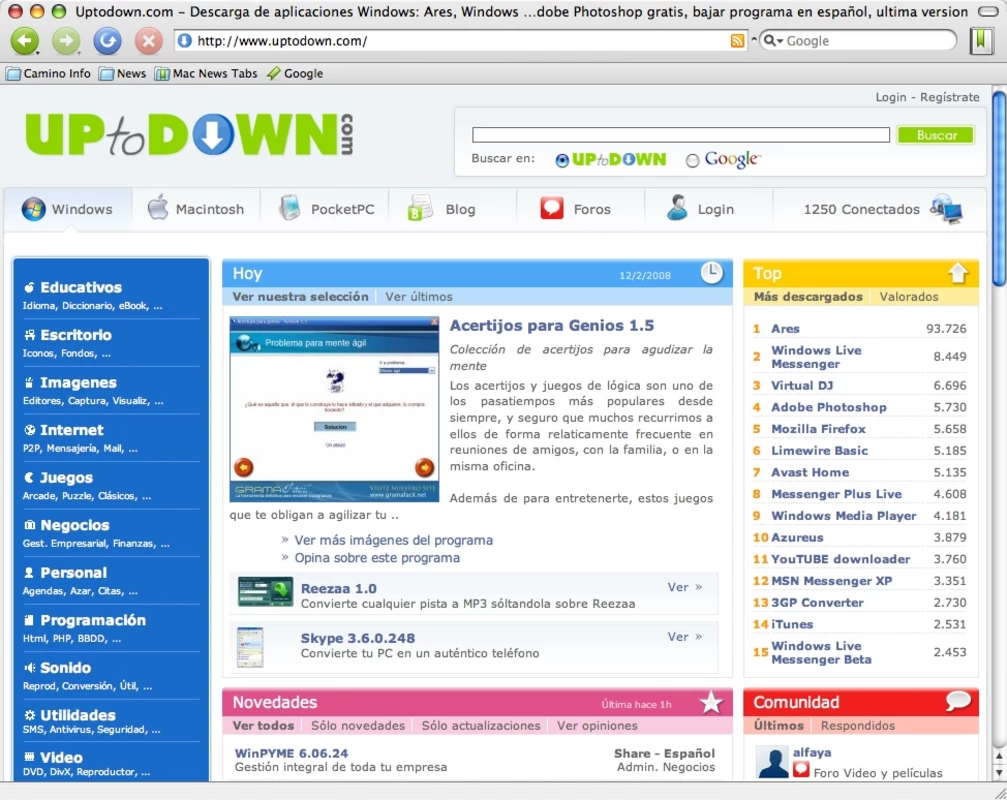
Task: Switch to the Respondidos tab in Comunidad
Action: click(857, 726)
